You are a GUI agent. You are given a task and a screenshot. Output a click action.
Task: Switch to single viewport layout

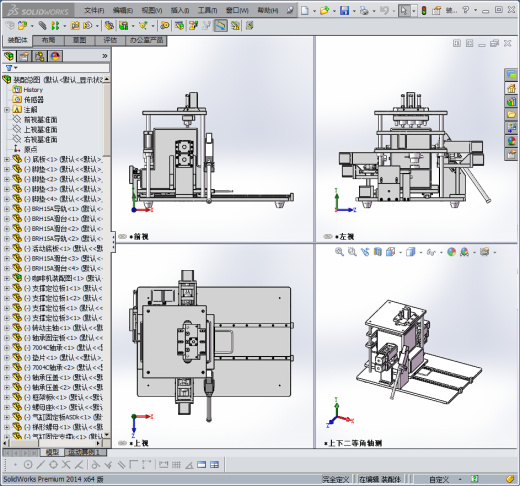coord(202,465)
